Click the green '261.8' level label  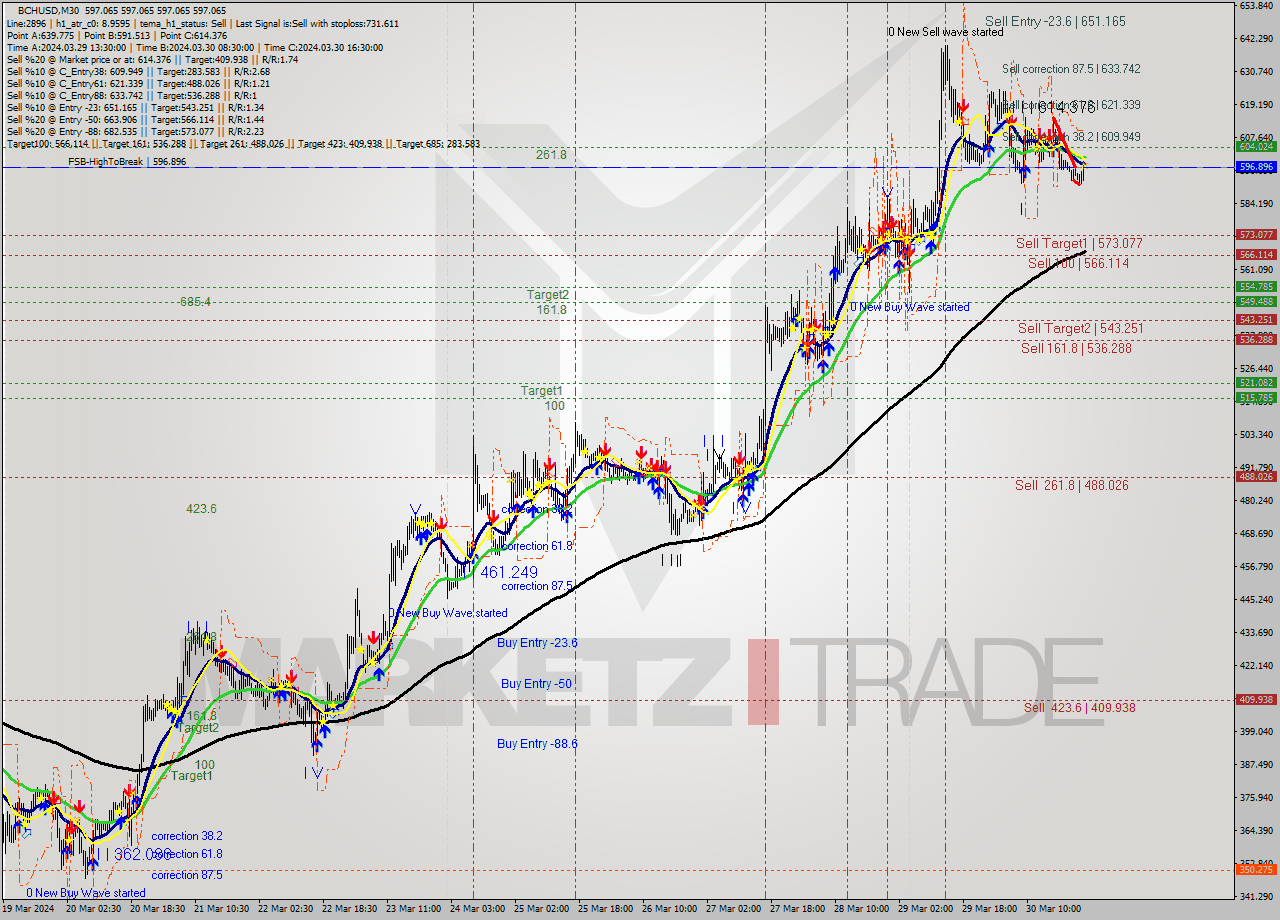click(x=551, y=155)
